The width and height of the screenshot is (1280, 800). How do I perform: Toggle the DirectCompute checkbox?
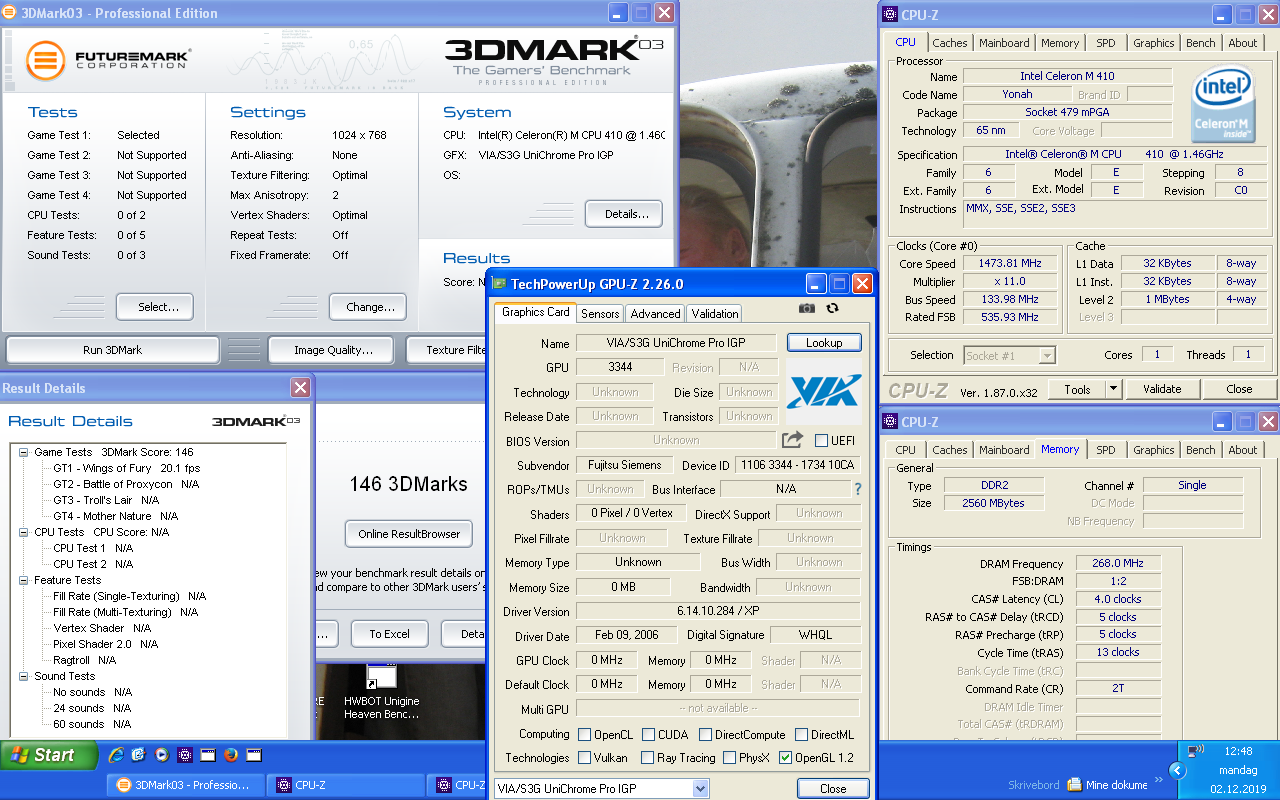point(705,735)
